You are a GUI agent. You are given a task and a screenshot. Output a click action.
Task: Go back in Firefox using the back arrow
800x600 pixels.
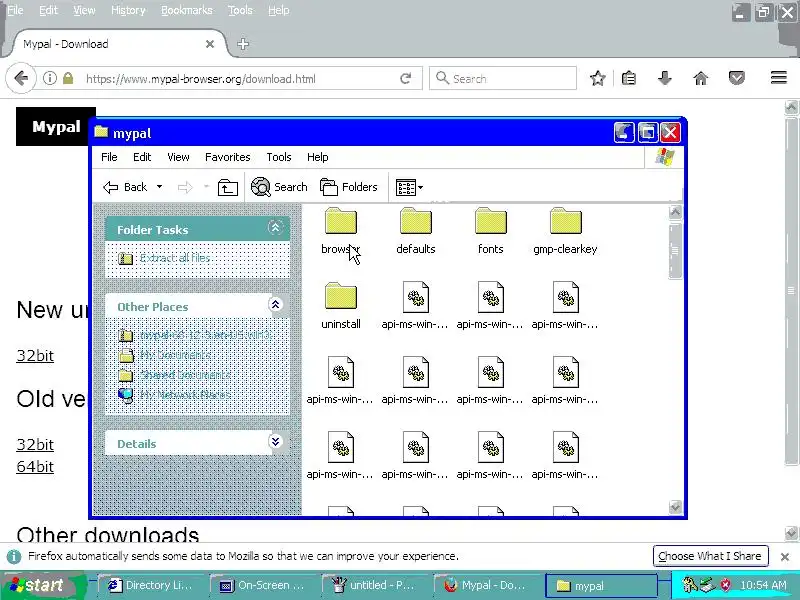21,79
